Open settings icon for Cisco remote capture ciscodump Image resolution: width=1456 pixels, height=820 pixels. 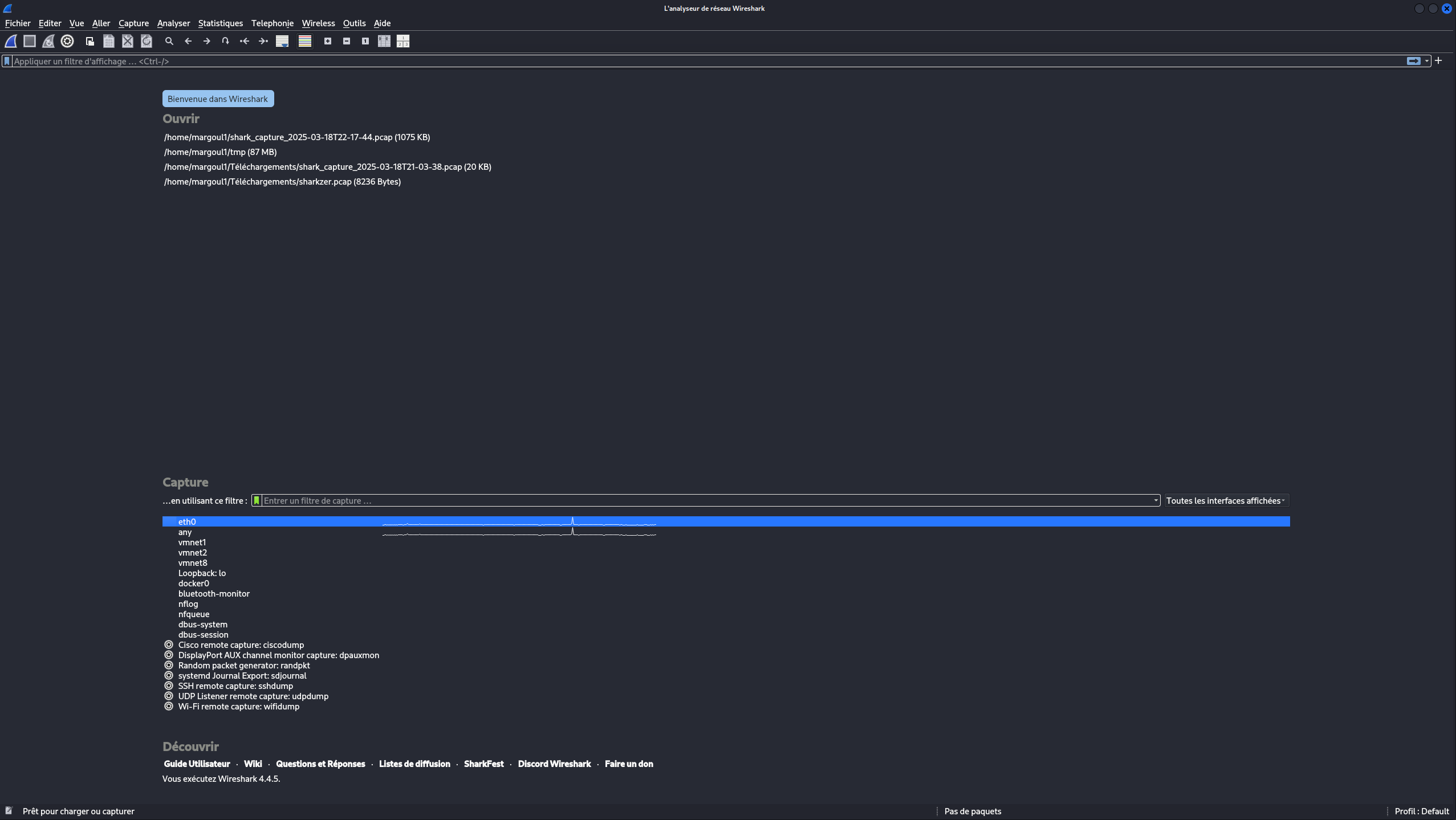coord(169,644)
